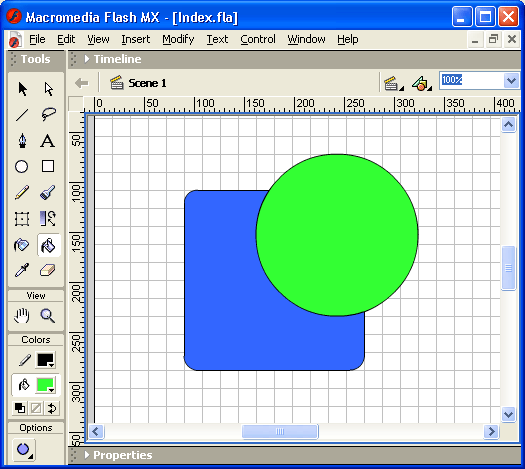Toggle the No Color button
The width and height of the screenshot is (525, 469).
click(36, 408)
